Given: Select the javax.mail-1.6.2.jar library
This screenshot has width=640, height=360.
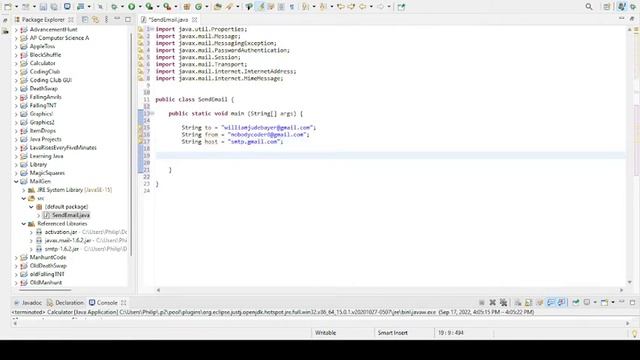Looking at the screenshot, I should point(68,240).
